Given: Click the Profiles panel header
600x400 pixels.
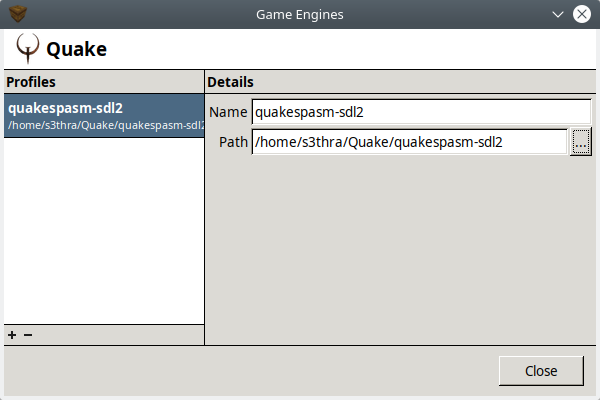Looking at the screenshot, I should pyautogui.click(x=31, y=82).
